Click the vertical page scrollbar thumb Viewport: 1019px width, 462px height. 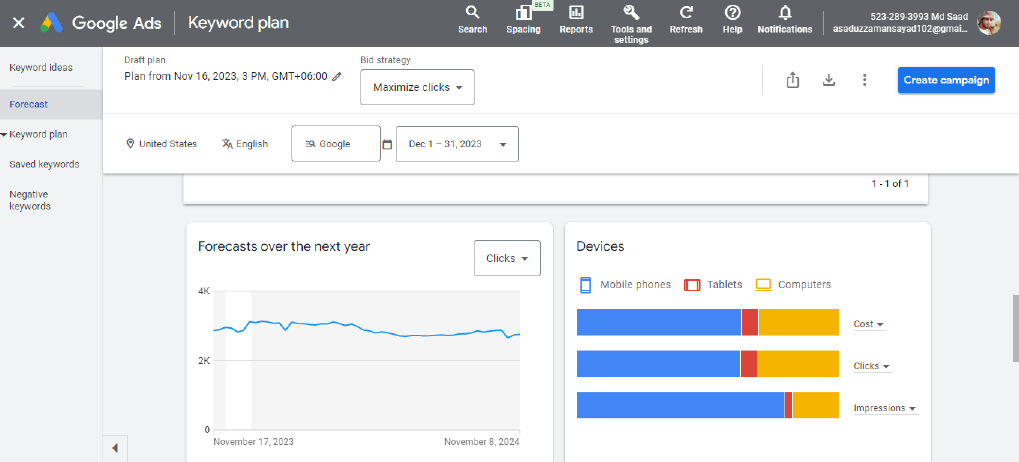click(x=1015, y=327)
